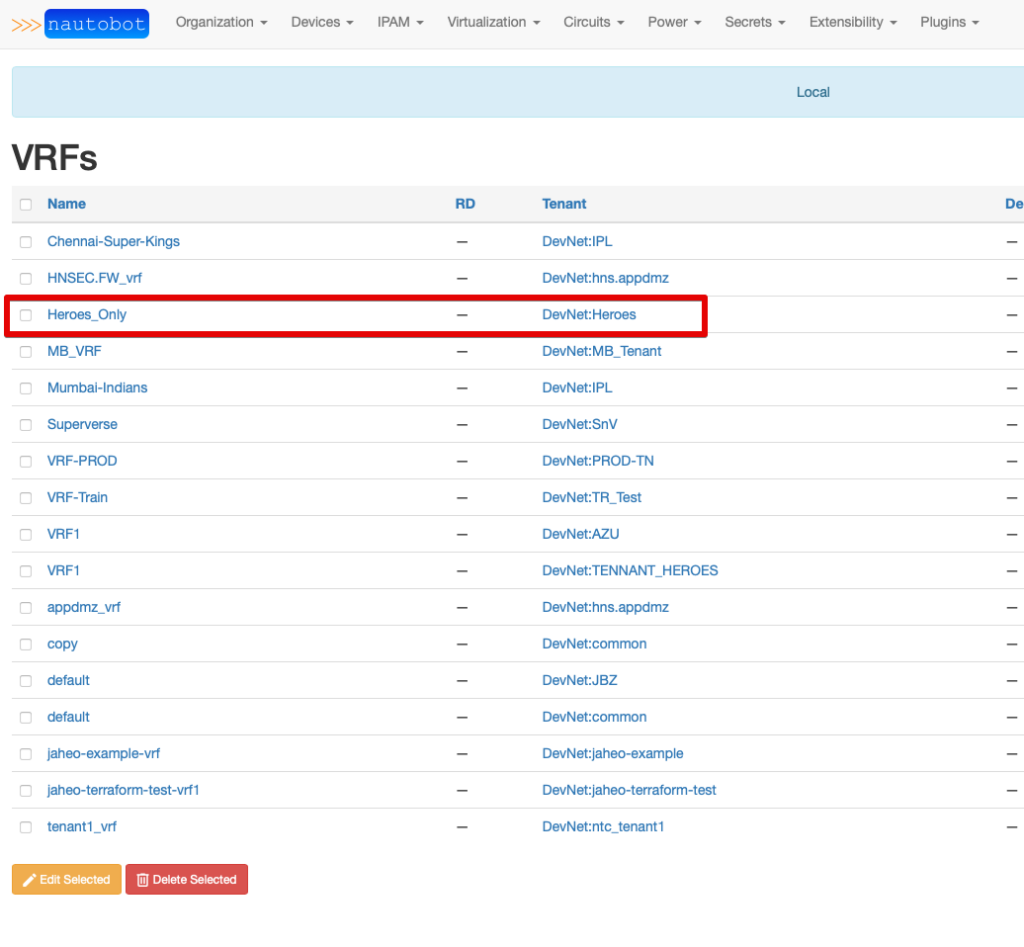Open the tenant1_vrf link
Image resolution: width=1024 pixels, height=947 pixels.
pyautogui.click(x=82, y=826)
